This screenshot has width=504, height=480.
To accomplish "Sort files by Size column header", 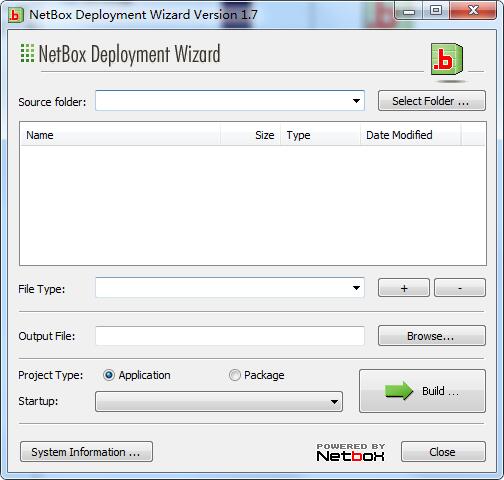I will coord(250,135).
